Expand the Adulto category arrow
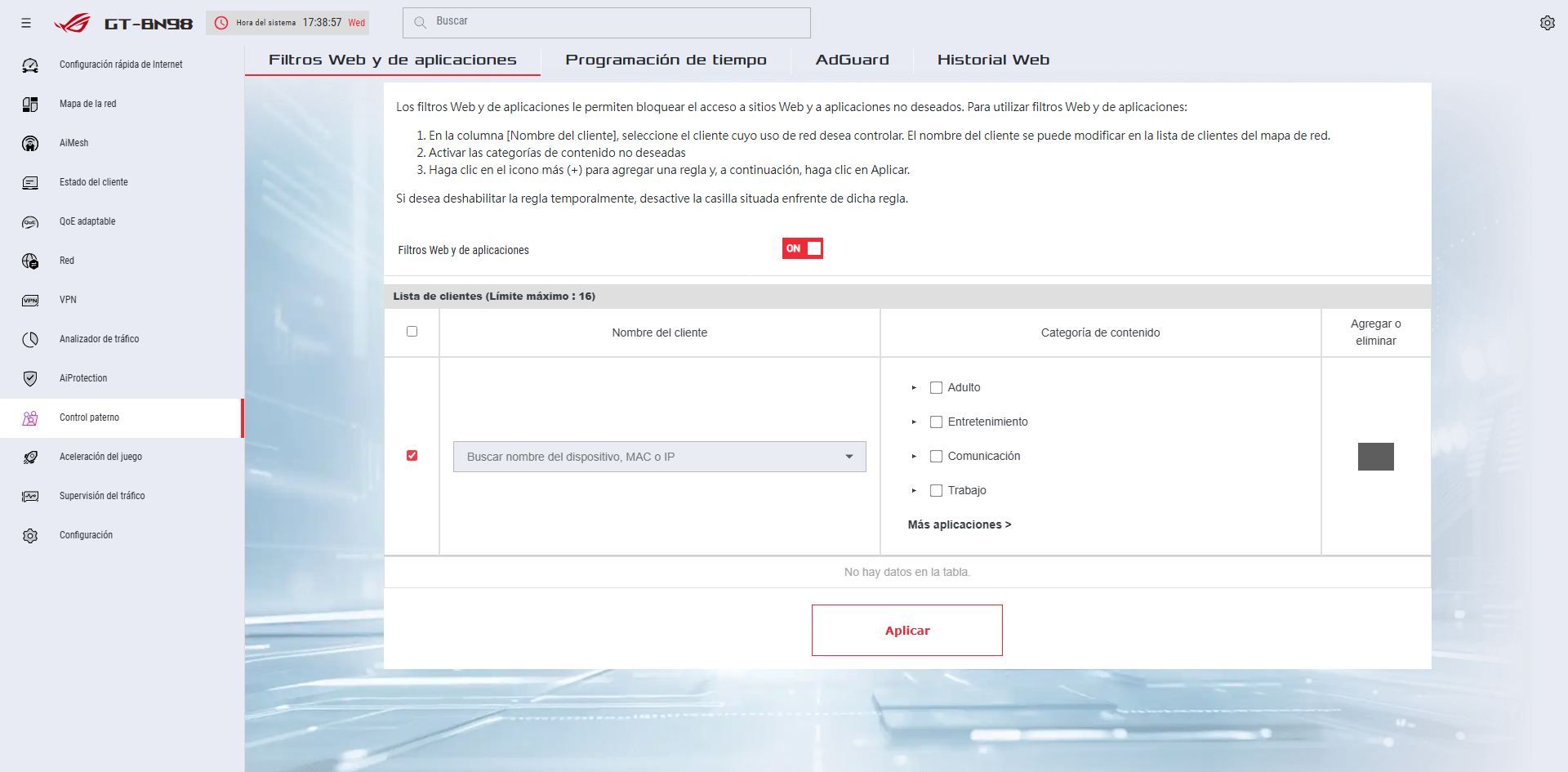Image resolution: width=1568 pixels, height=772 pixels. coord(914,388)
